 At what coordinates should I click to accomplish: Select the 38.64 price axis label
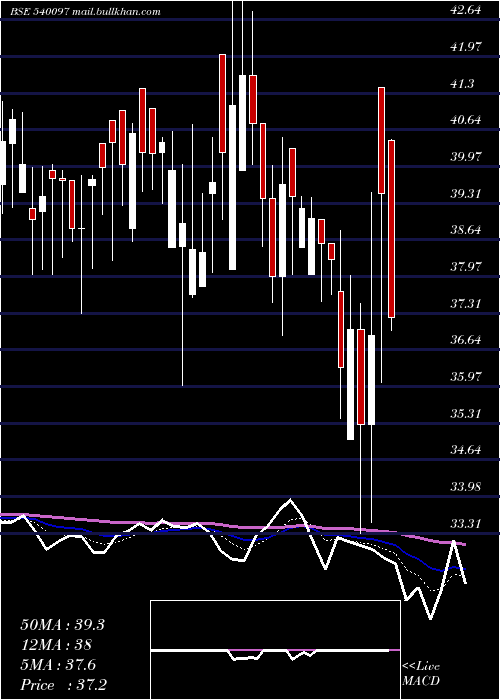(466, 230)
